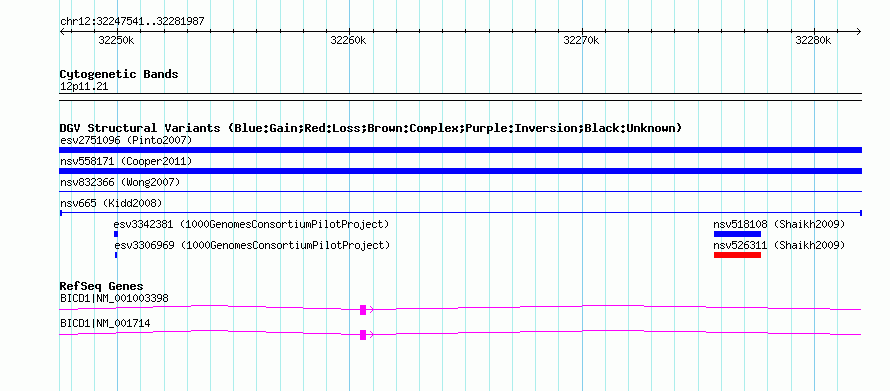Click the exon box on BICD1 NM_001714
Screen dimensions: 890x391
click(x=363, y=335)
